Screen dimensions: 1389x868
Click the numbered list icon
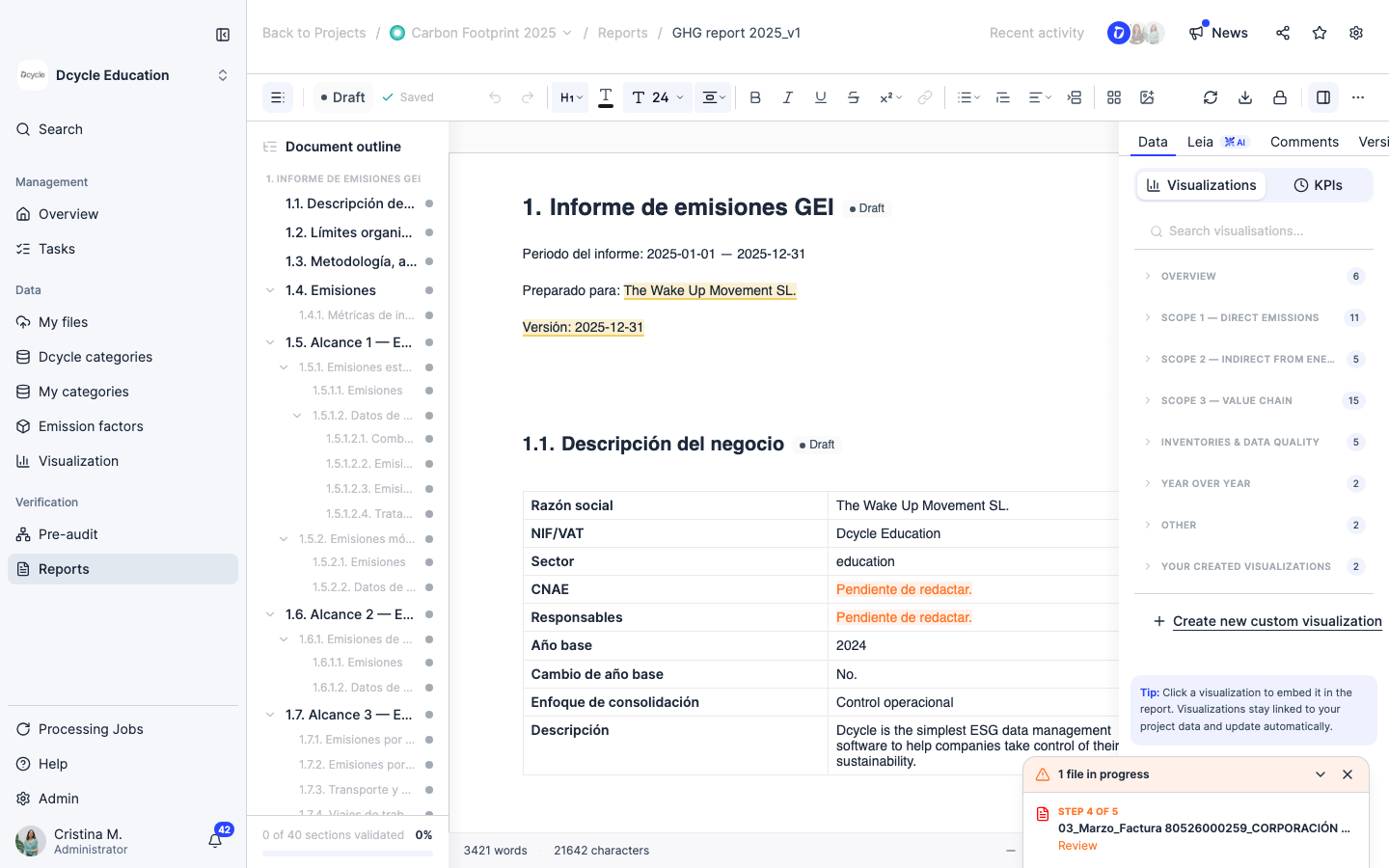(1003, 97)
